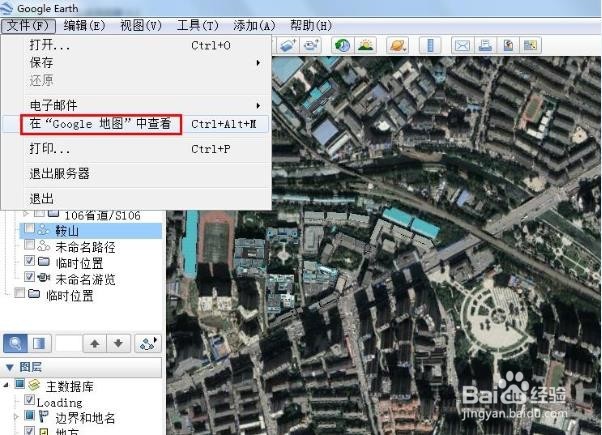Toggle the 主数据库 checkbox
602x435 pixels.
pos(20,383)
